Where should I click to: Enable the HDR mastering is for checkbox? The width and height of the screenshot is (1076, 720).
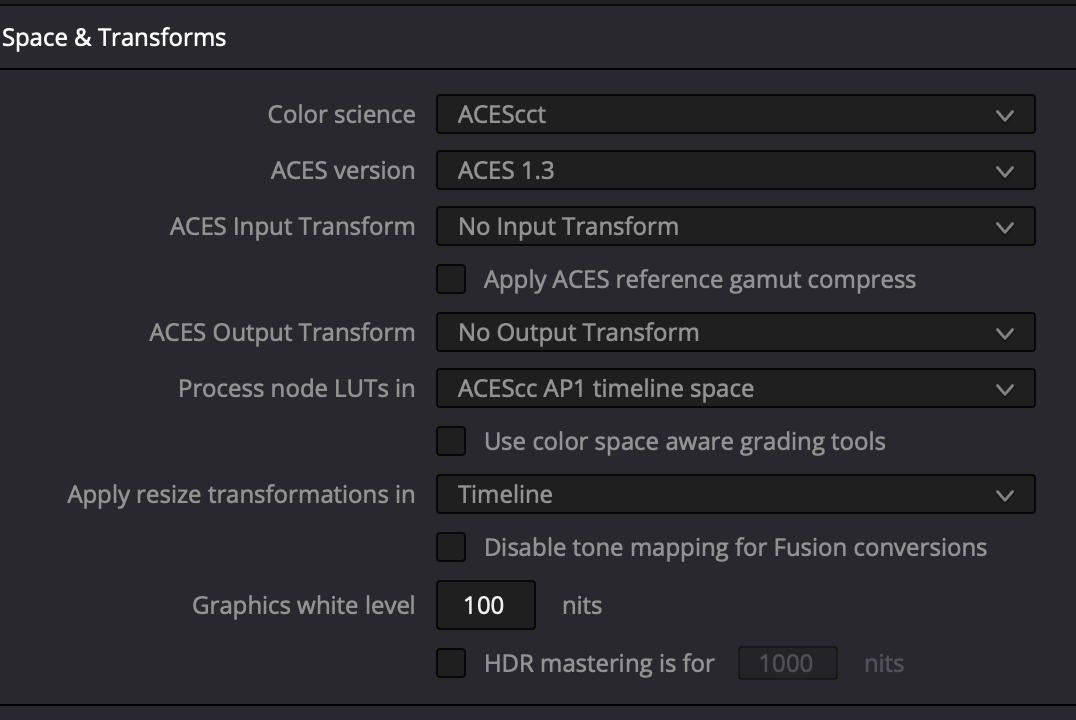tap(452, 663)
